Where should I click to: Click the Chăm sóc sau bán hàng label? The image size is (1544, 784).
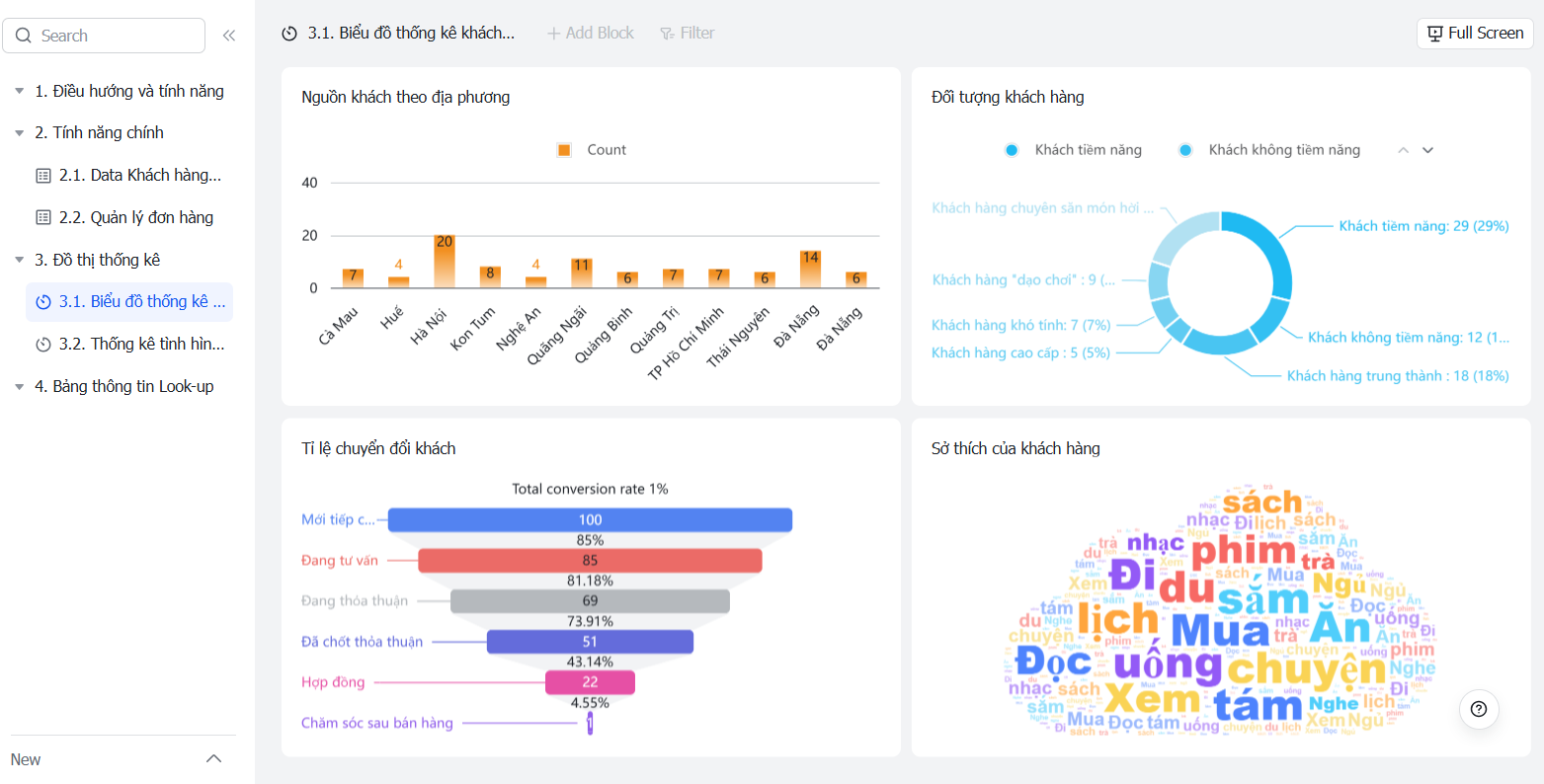pyautogui.click(x=377, y=723)
